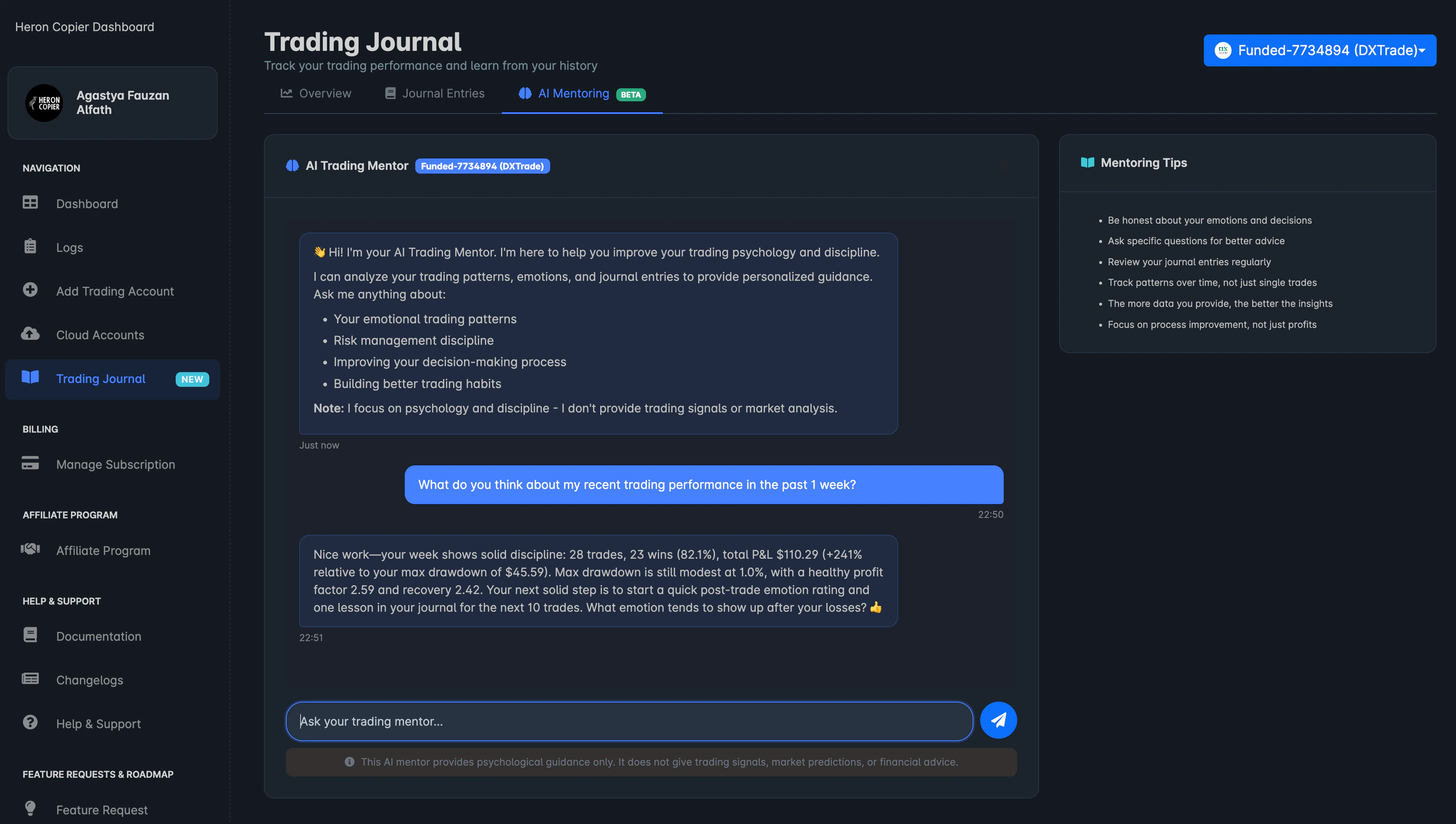Click the Affiliate Program handshake icon
Viewport: 1456px width, 824px height.
[x=30, y=549]
